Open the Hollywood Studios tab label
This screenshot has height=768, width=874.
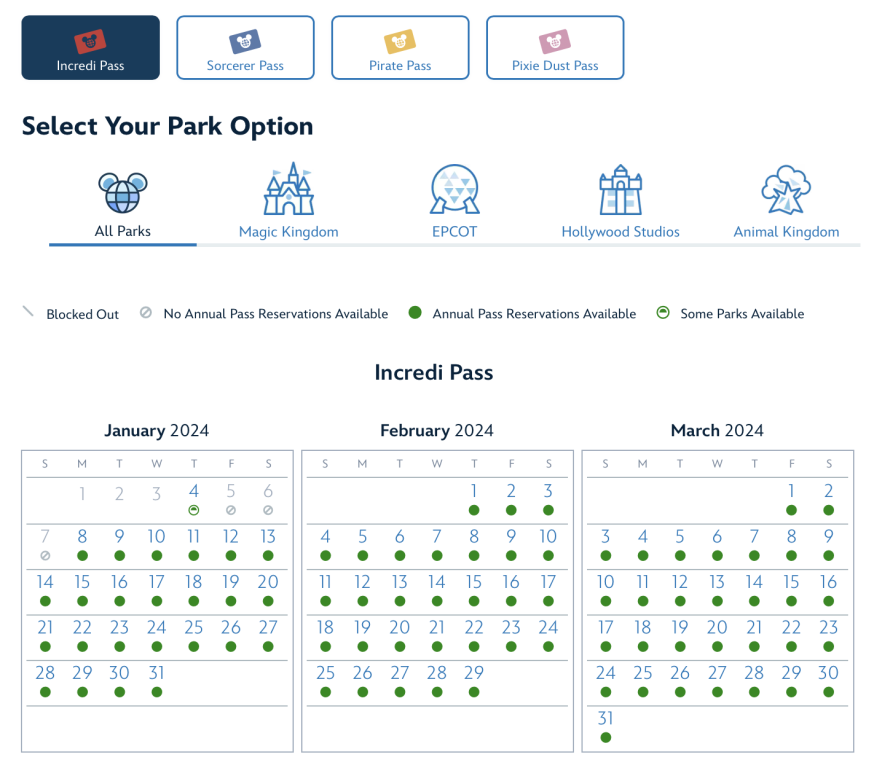click(x=620, y=232)
